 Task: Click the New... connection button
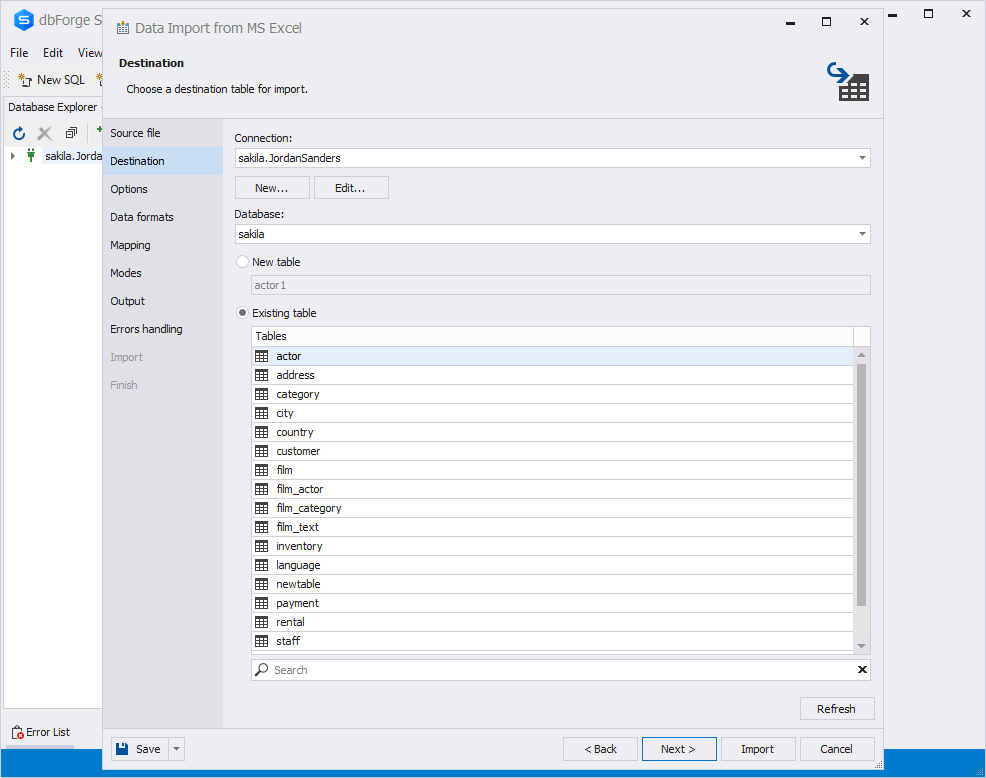(272, 187)
